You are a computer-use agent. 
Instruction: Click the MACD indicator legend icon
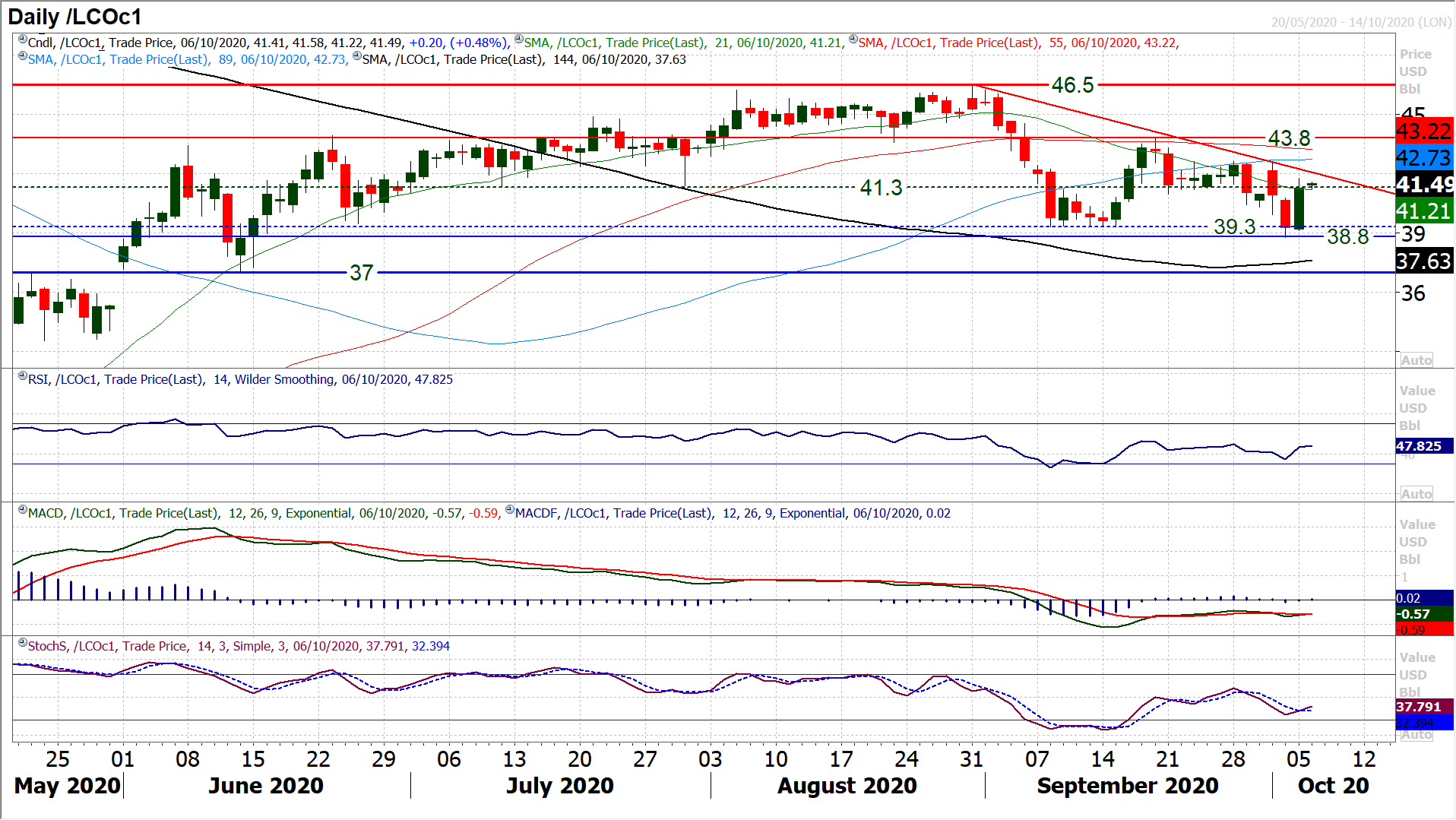[x=23, y=510]
